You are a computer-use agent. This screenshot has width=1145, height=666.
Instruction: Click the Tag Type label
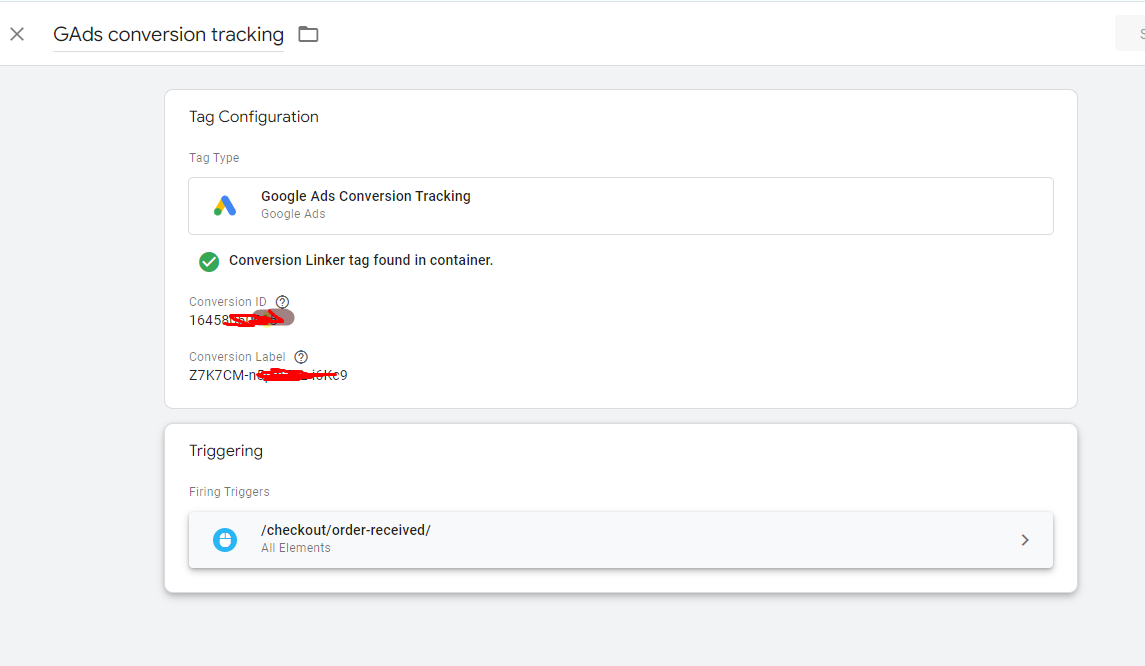coord(214,158)
